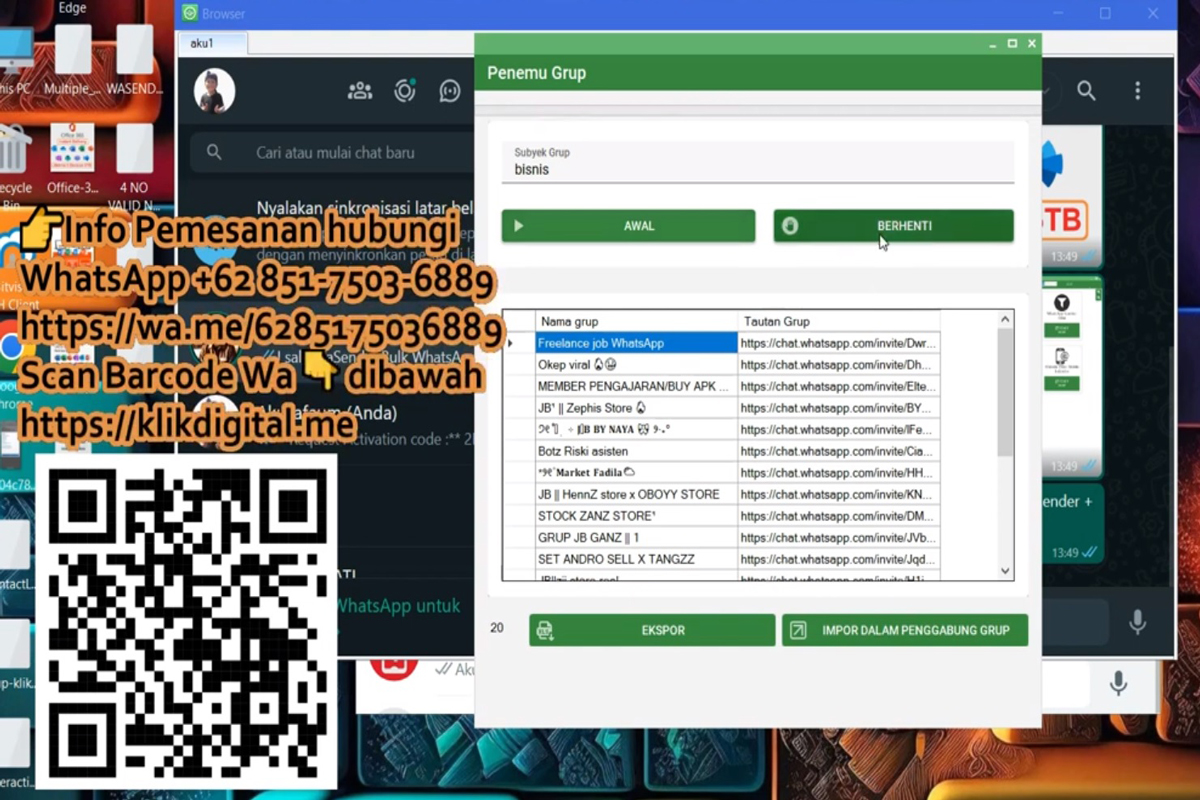Screen dimensions: 1200x800
Task: Click the EKSPOR button
Action: tap(652, 630)
